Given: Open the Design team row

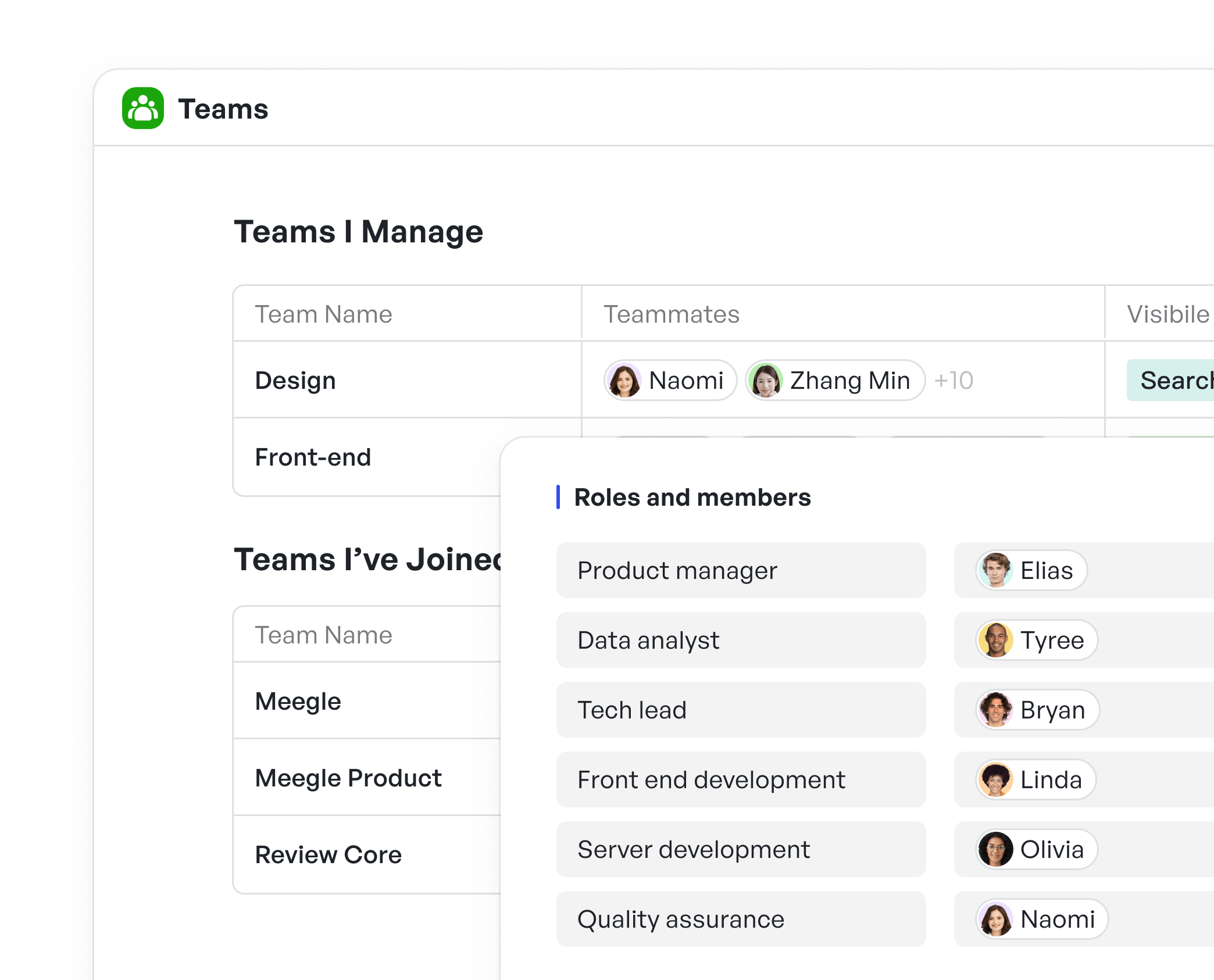Looking at the screenshot, I should 295,381.
